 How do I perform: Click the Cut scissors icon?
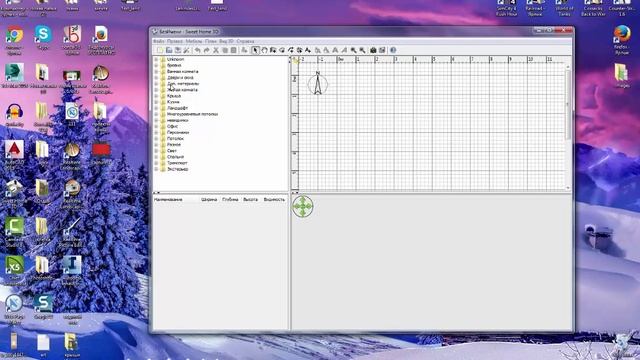(x=216, y=50)
